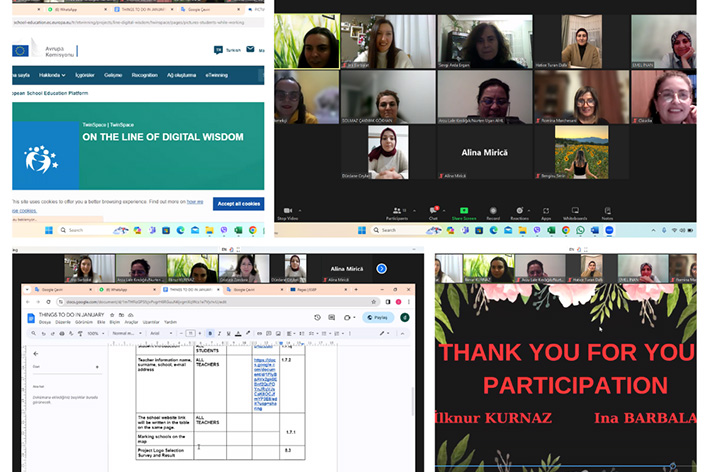The width and height of the screenshot is (709, 472).
Task: Open the Zoom Whiteboards icon
Action: (575, 212)
